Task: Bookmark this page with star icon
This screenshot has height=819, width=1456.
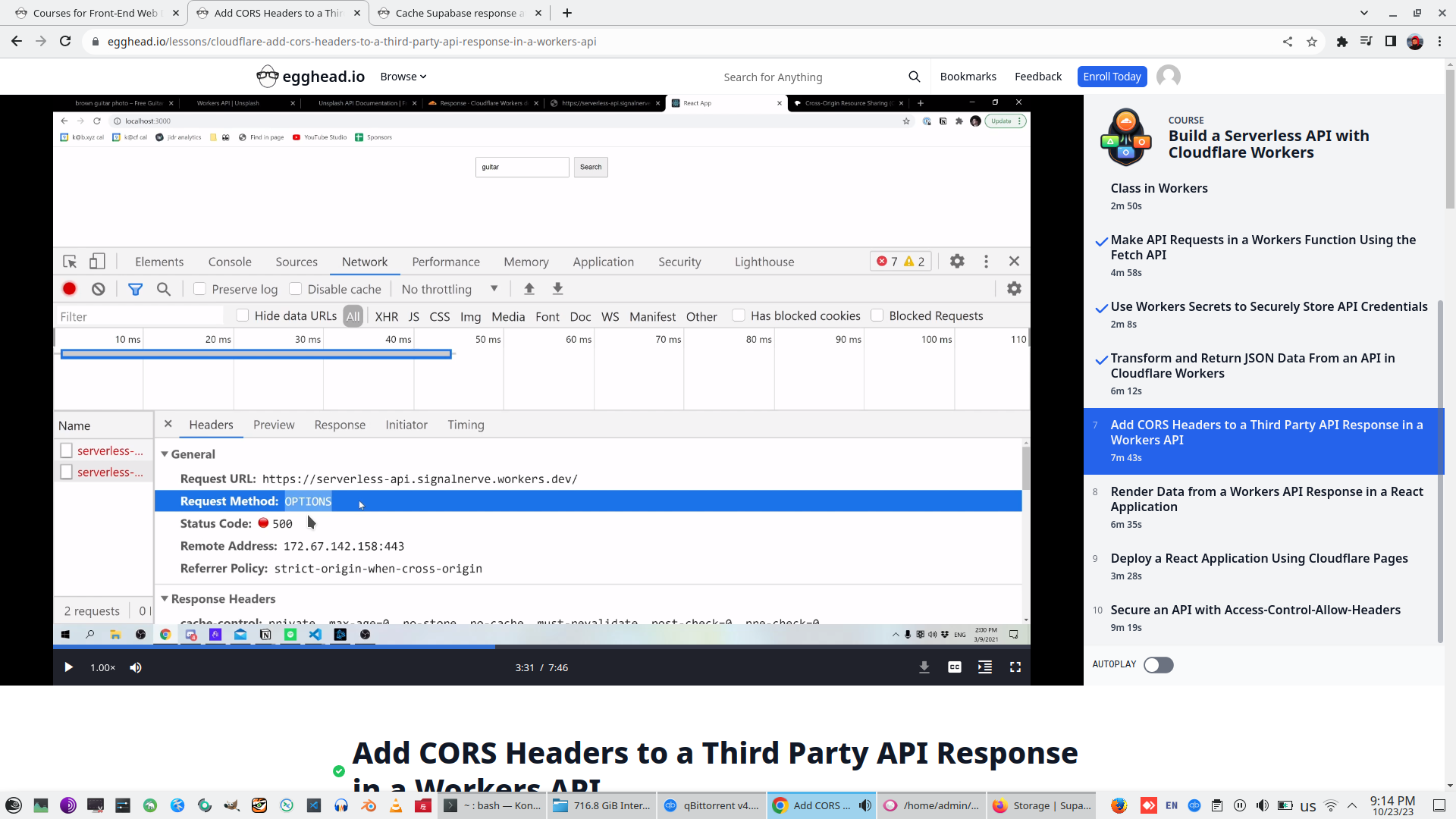Action: (1312, 42)
